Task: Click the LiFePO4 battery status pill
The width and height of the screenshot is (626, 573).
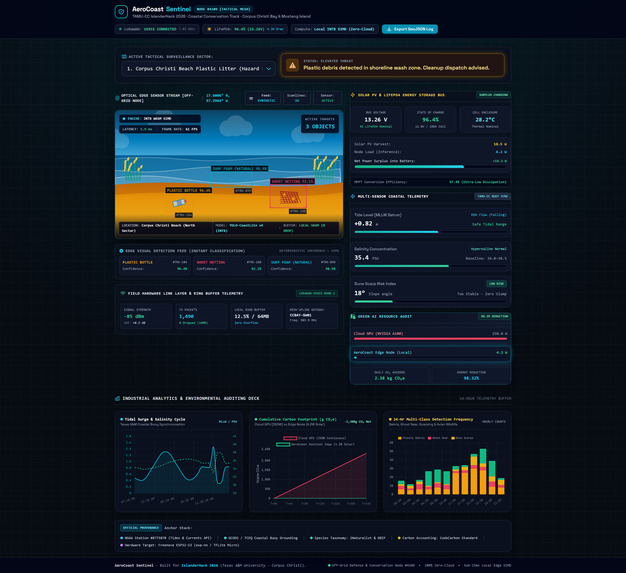Action: point(245,29)
